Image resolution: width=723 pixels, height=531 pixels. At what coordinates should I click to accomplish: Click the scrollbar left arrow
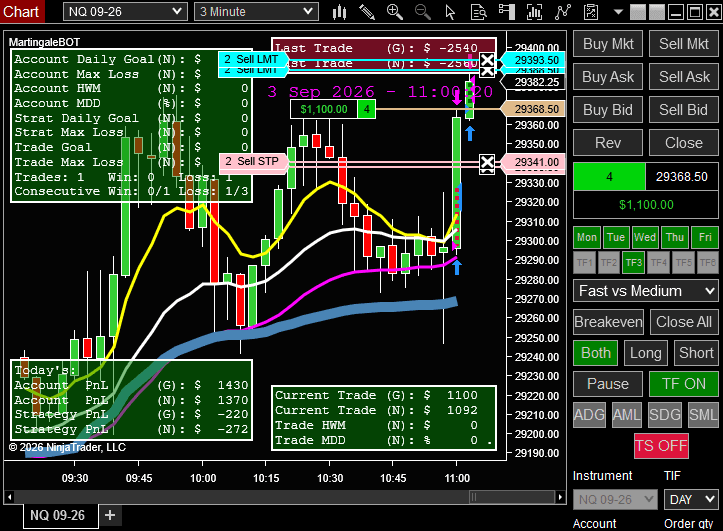(9, 497)
